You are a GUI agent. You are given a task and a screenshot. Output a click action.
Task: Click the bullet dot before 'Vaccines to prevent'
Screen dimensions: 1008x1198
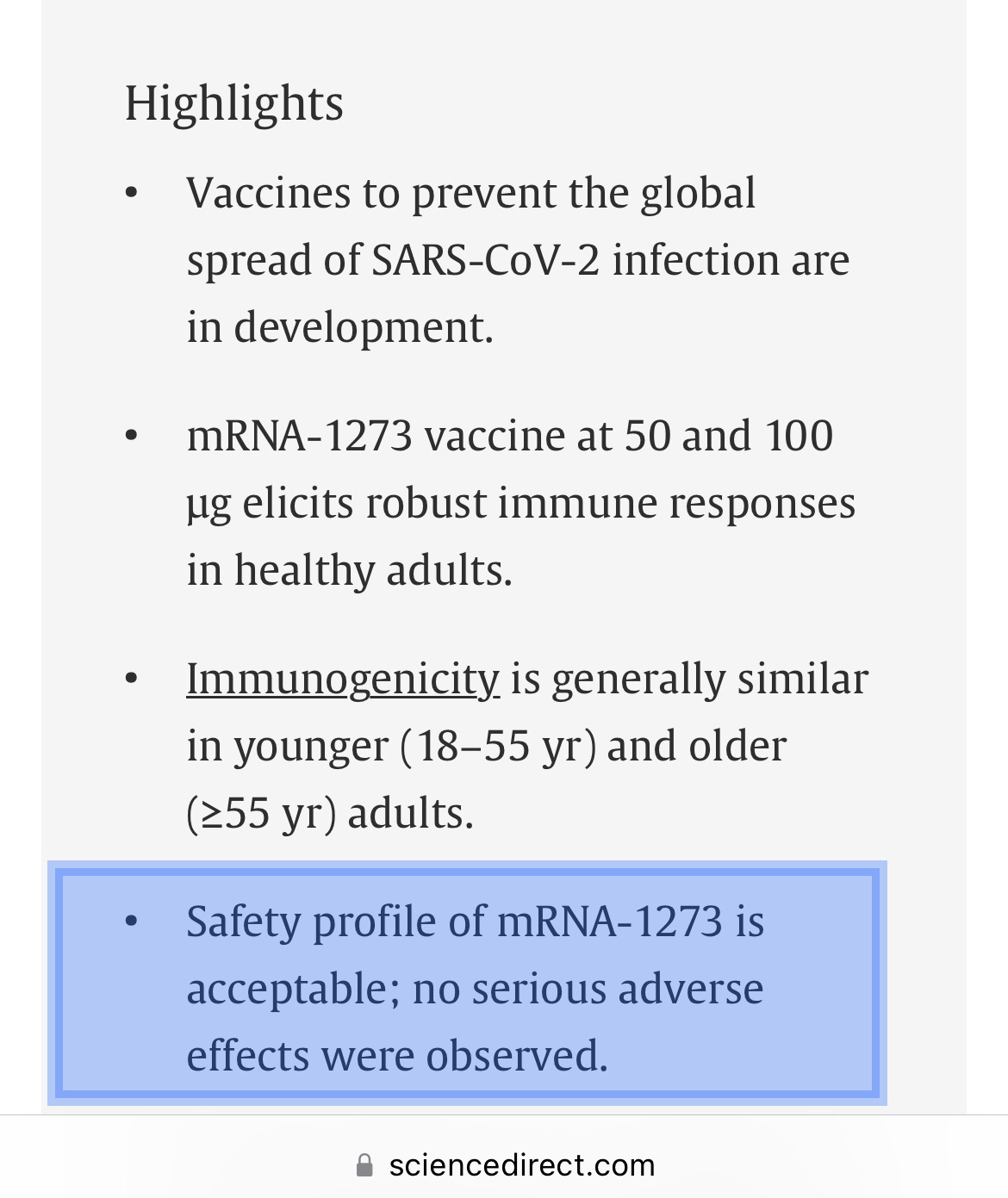131,192
